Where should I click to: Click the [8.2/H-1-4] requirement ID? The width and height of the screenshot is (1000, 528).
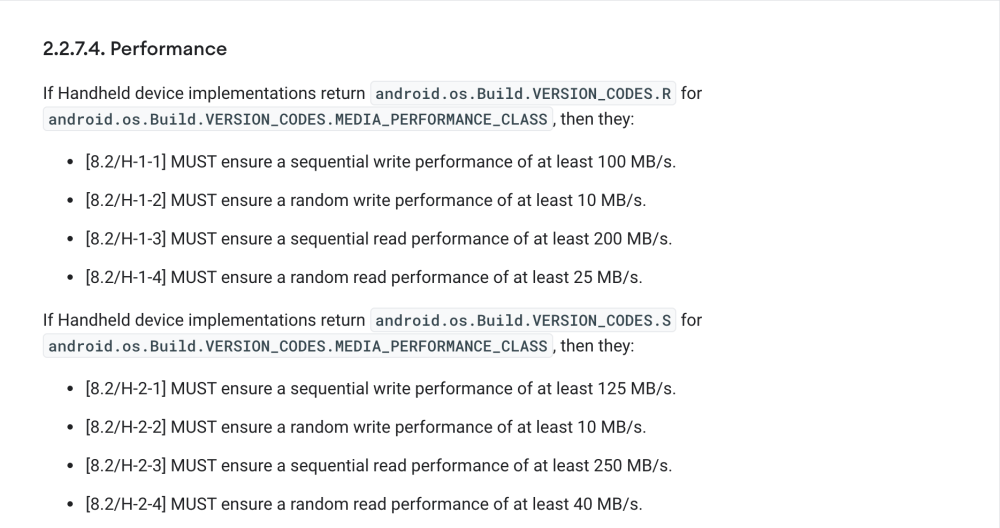coord(126,277)
